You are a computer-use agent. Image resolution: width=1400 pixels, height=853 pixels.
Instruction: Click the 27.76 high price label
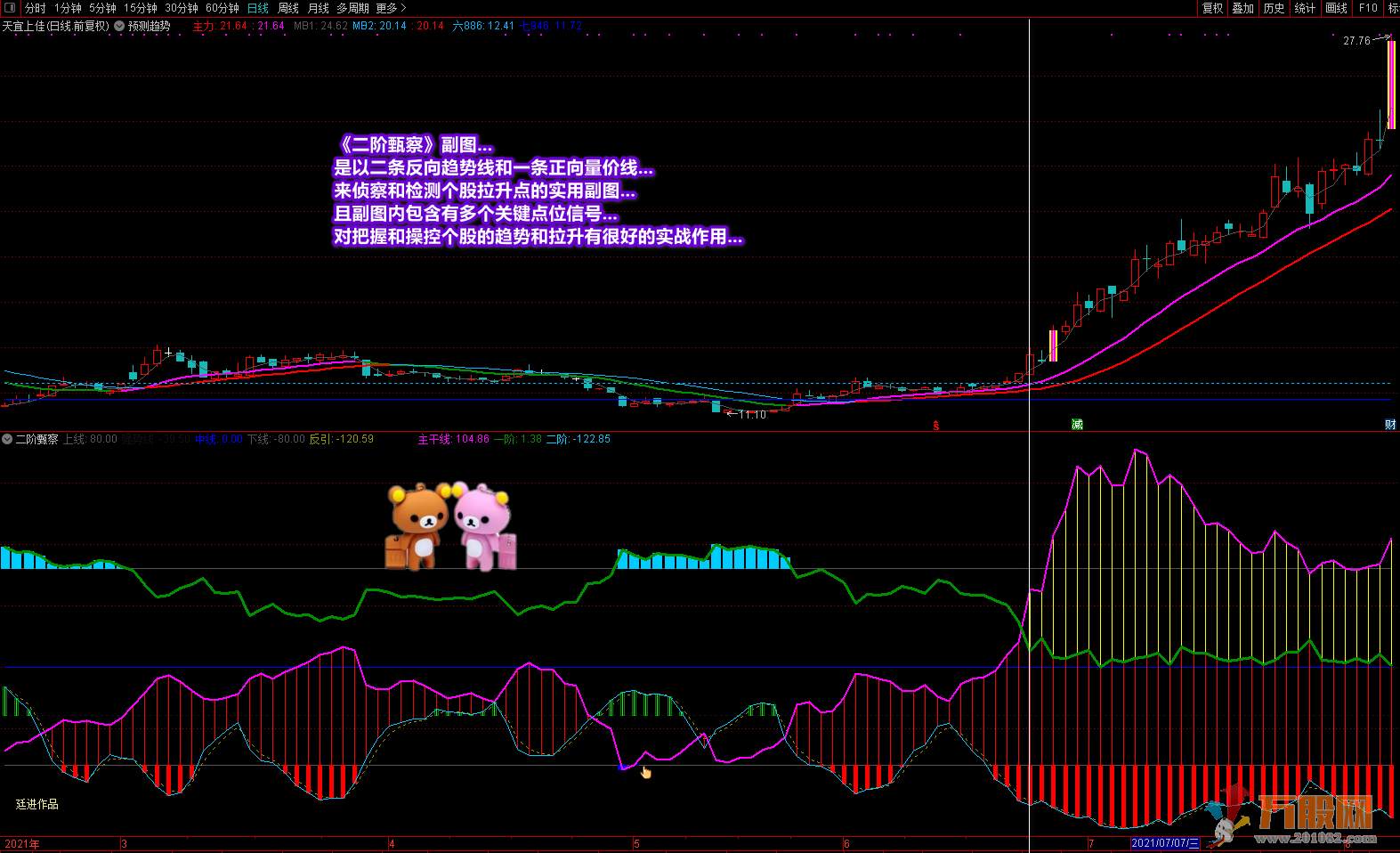(1356, 41)
